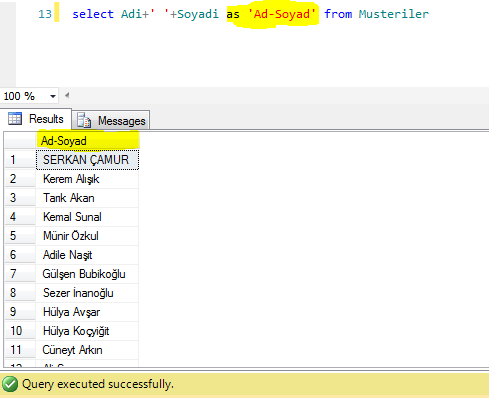The image size is (489, 398).
Task: Select the SERKAN ÇAMUR cell
Action: pyautogui.click(x=87, y=160)
